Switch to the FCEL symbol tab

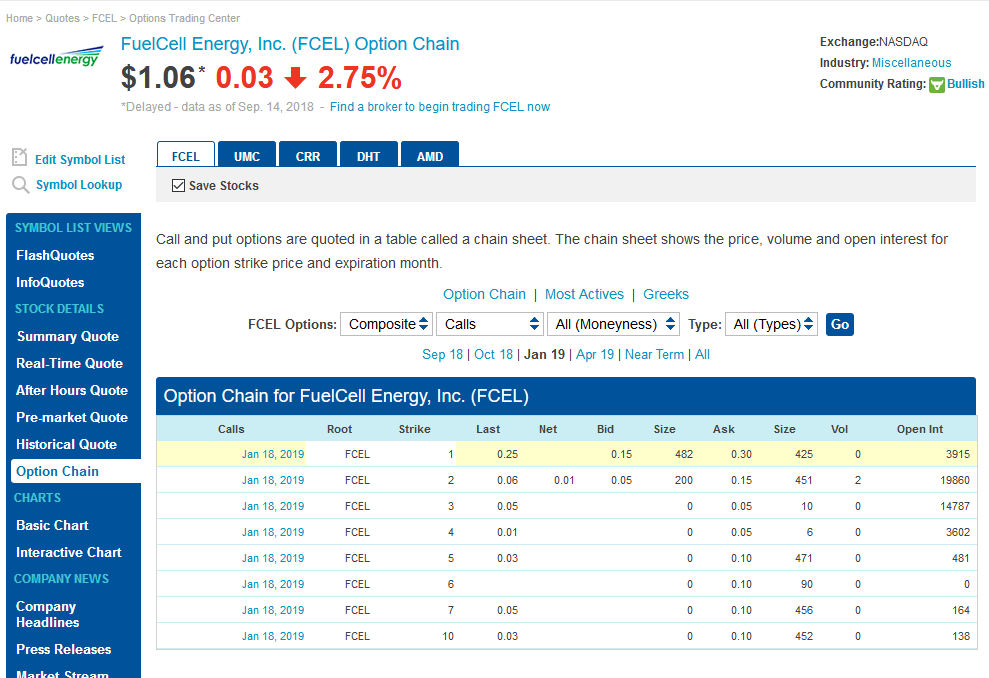pyautogui.click(x=185, y=155)
